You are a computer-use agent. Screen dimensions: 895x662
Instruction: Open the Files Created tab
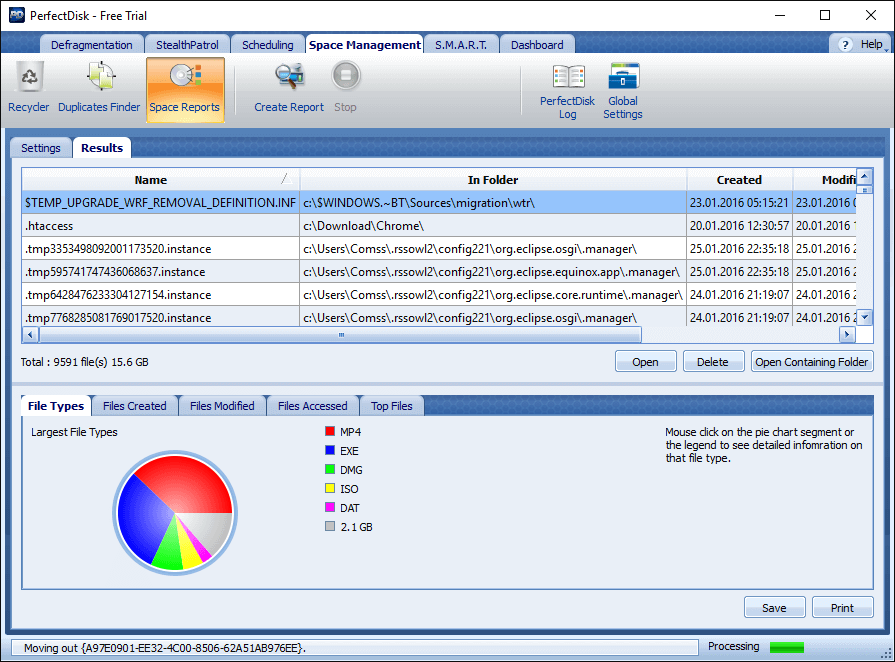(135, 406)
